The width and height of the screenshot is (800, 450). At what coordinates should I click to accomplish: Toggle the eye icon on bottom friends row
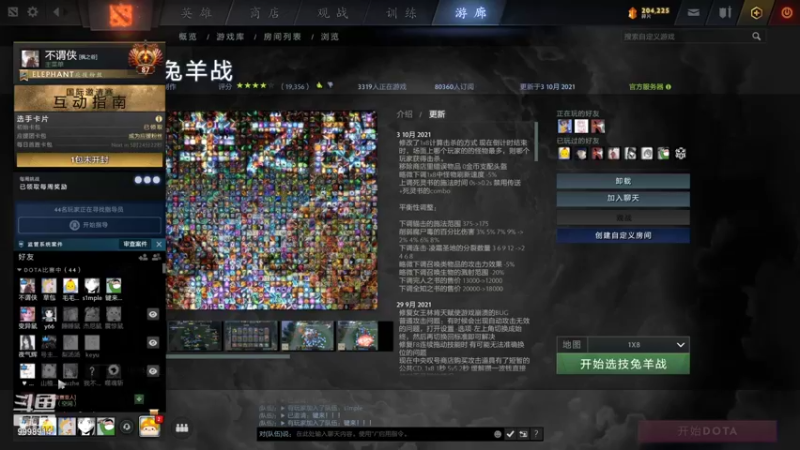click(x=153, y=371)
